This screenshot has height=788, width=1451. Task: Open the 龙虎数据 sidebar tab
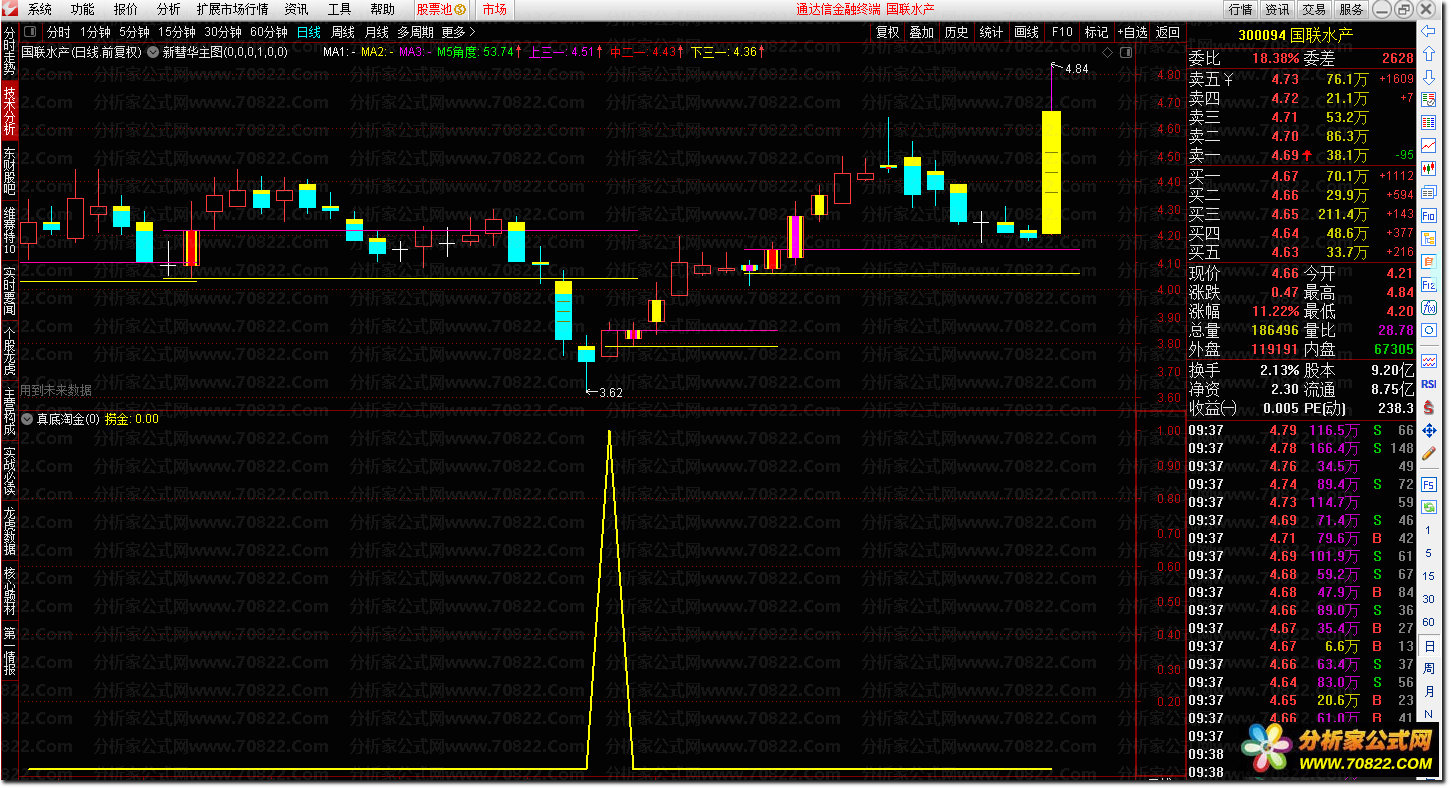pos(9,531)
